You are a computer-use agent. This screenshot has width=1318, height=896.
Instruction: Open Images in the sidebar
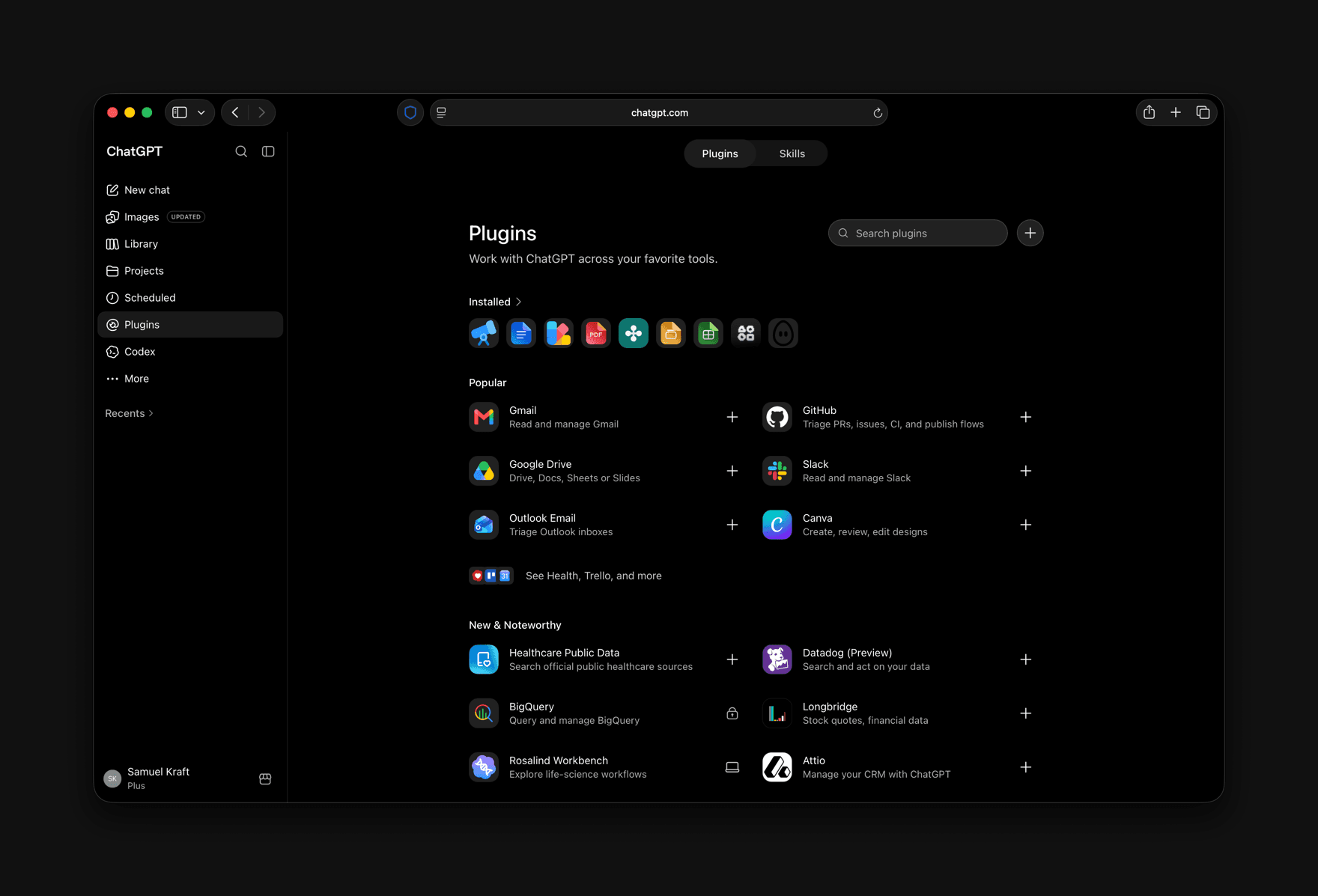click(x=190, y=217)
